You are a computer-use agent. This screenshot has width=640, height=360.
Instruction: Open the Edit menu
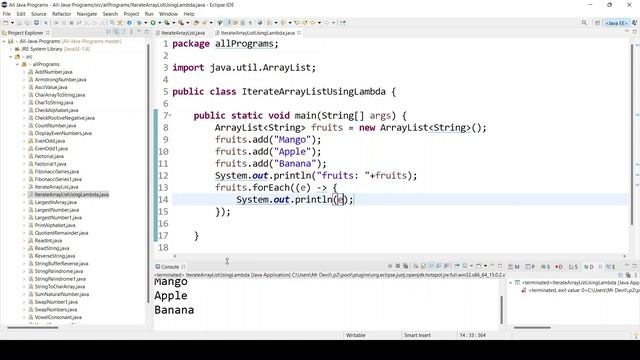pos(21,14)
